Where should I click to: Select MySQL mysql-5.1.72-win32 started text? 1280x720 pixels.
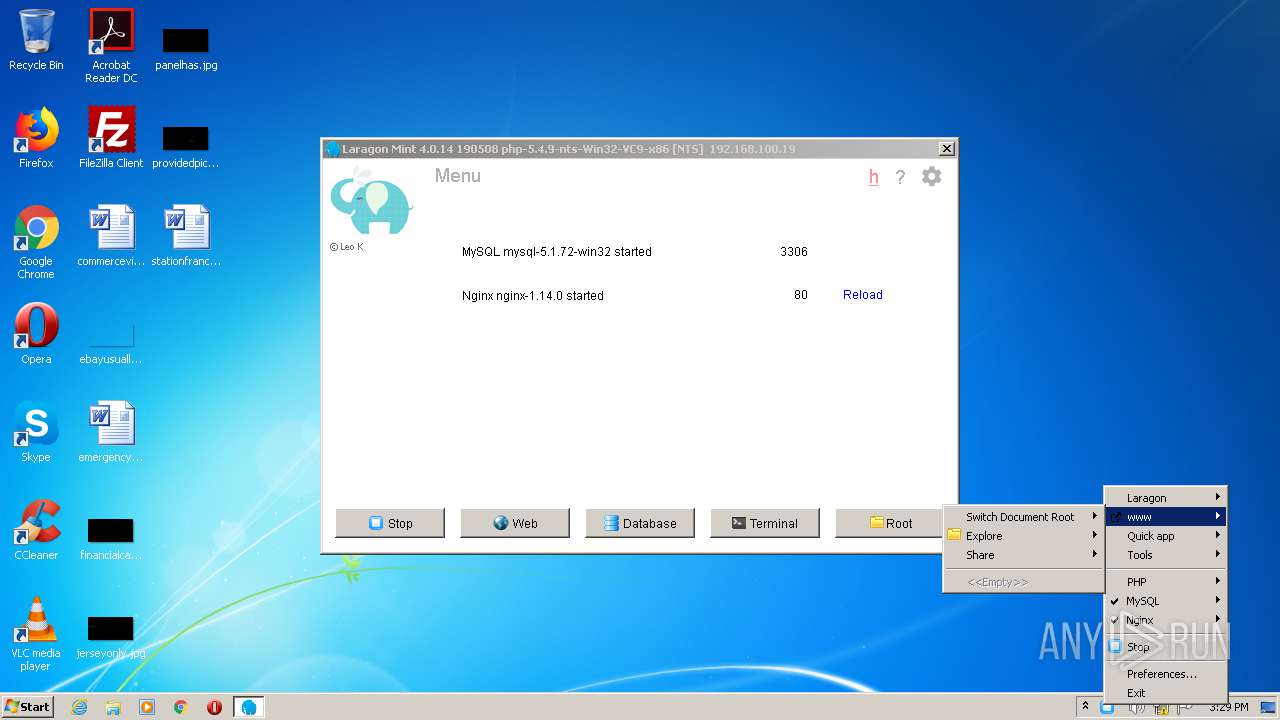557,252
